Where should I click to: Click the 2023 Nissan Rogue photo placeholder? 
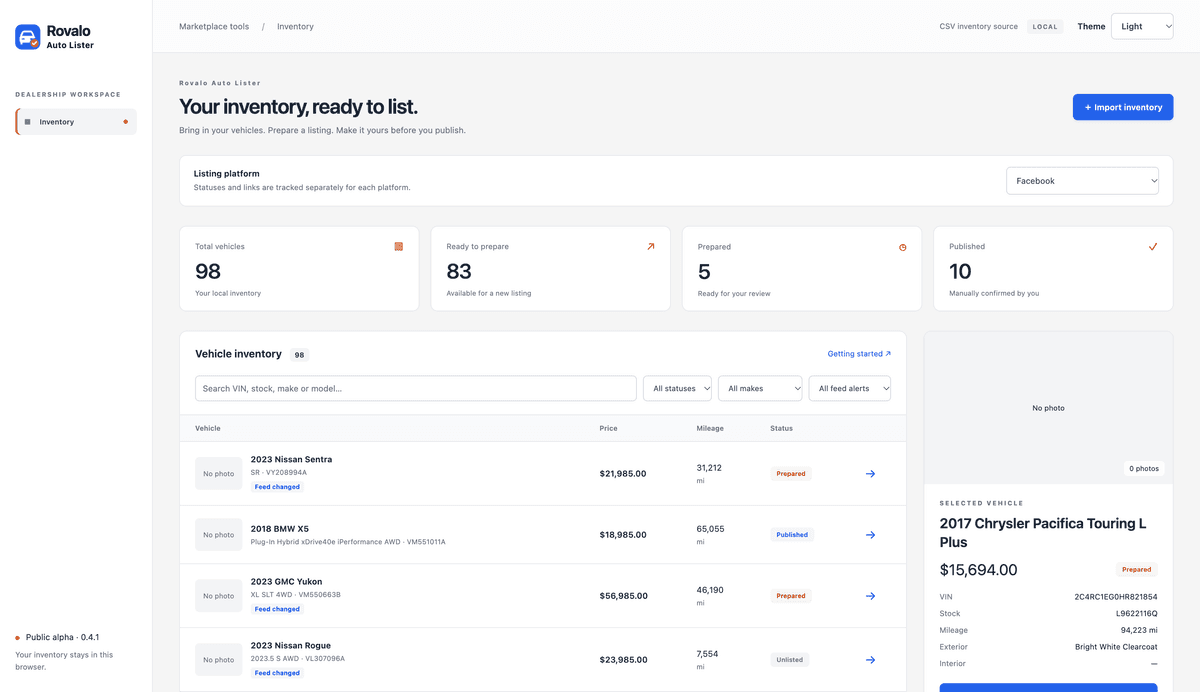(218, 660)
